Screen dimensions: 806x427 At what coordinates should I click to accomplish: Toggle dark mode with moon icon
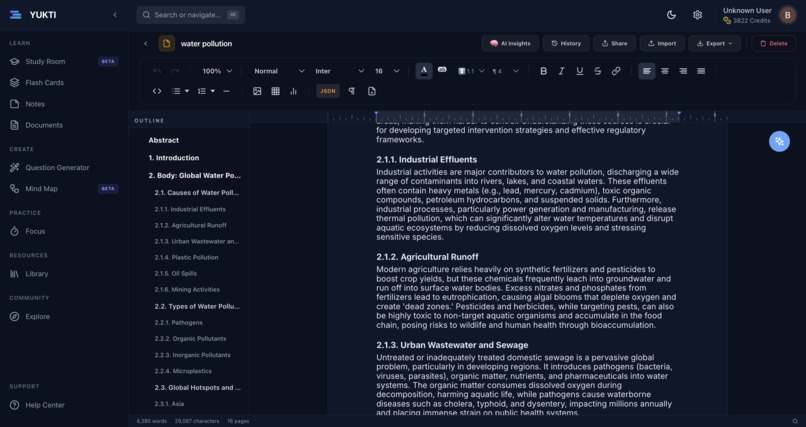[x=671, y=15]
